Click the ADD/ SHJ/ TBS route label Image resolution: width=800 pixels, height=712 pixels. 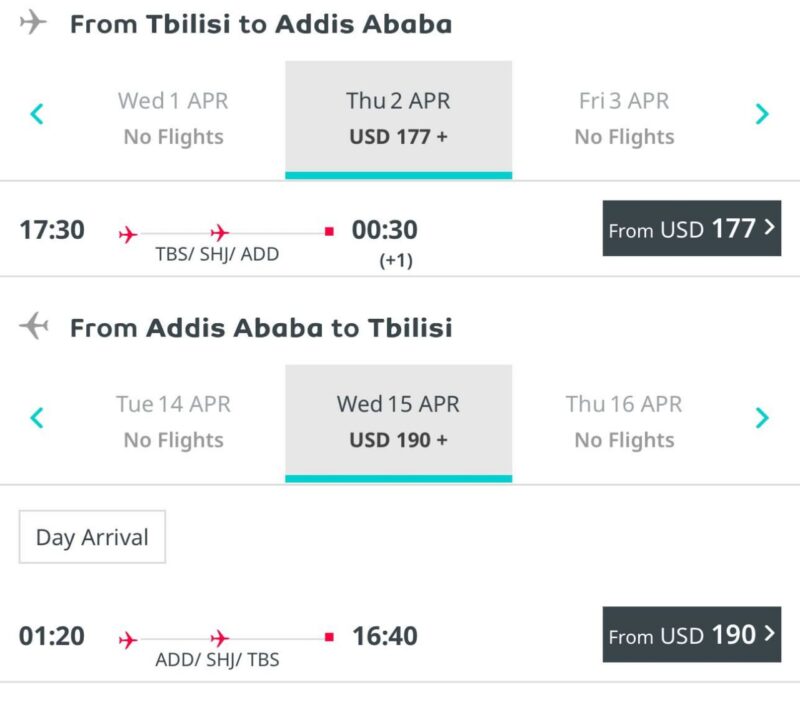click(x=217, y=660)
